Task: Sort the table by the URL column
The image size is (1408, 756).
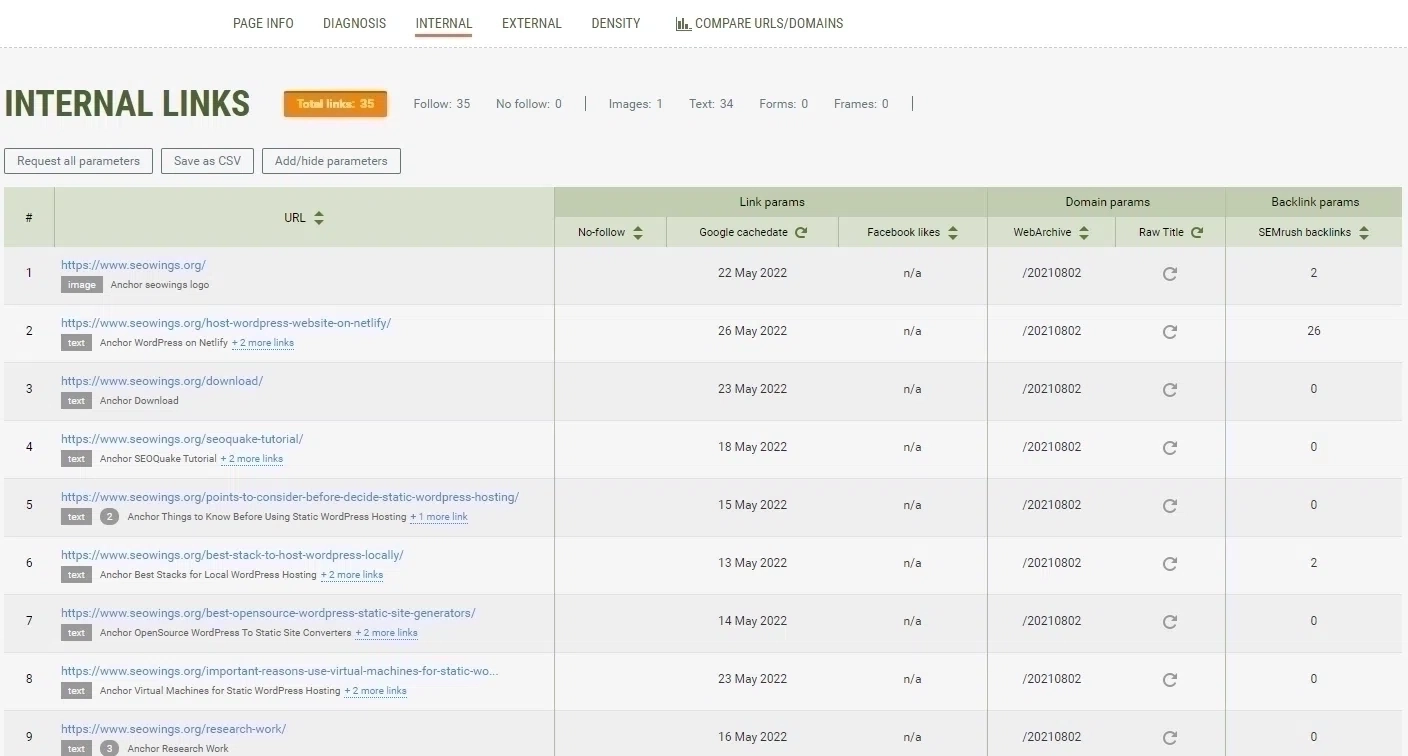Action: pos(318,217)
